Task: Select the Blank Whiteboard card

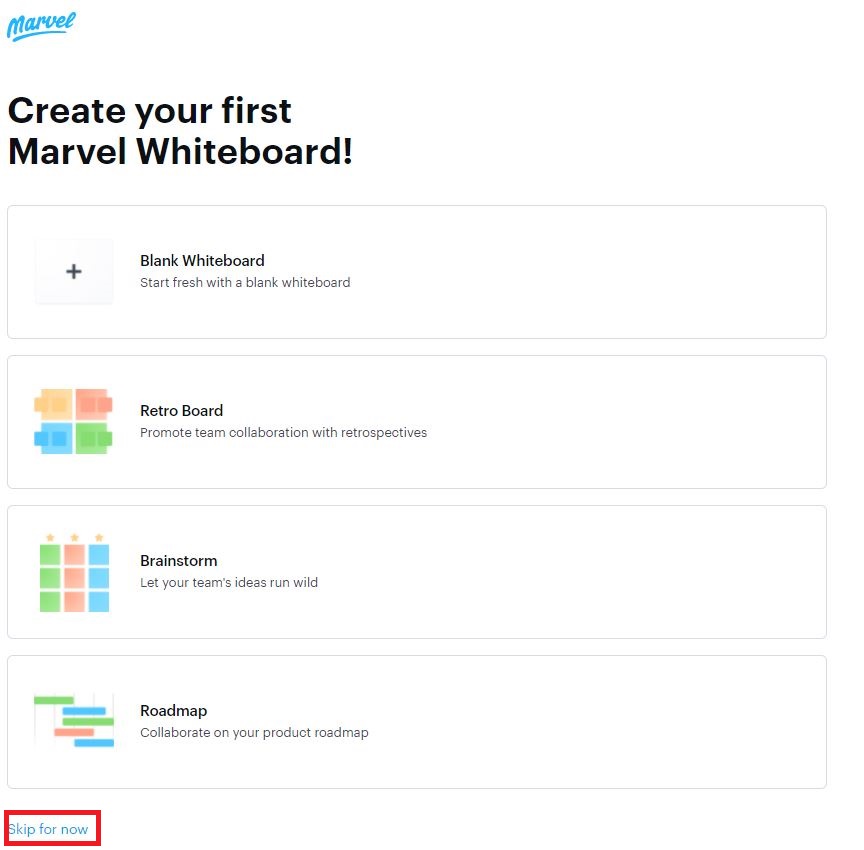Action: click(416, 271)
